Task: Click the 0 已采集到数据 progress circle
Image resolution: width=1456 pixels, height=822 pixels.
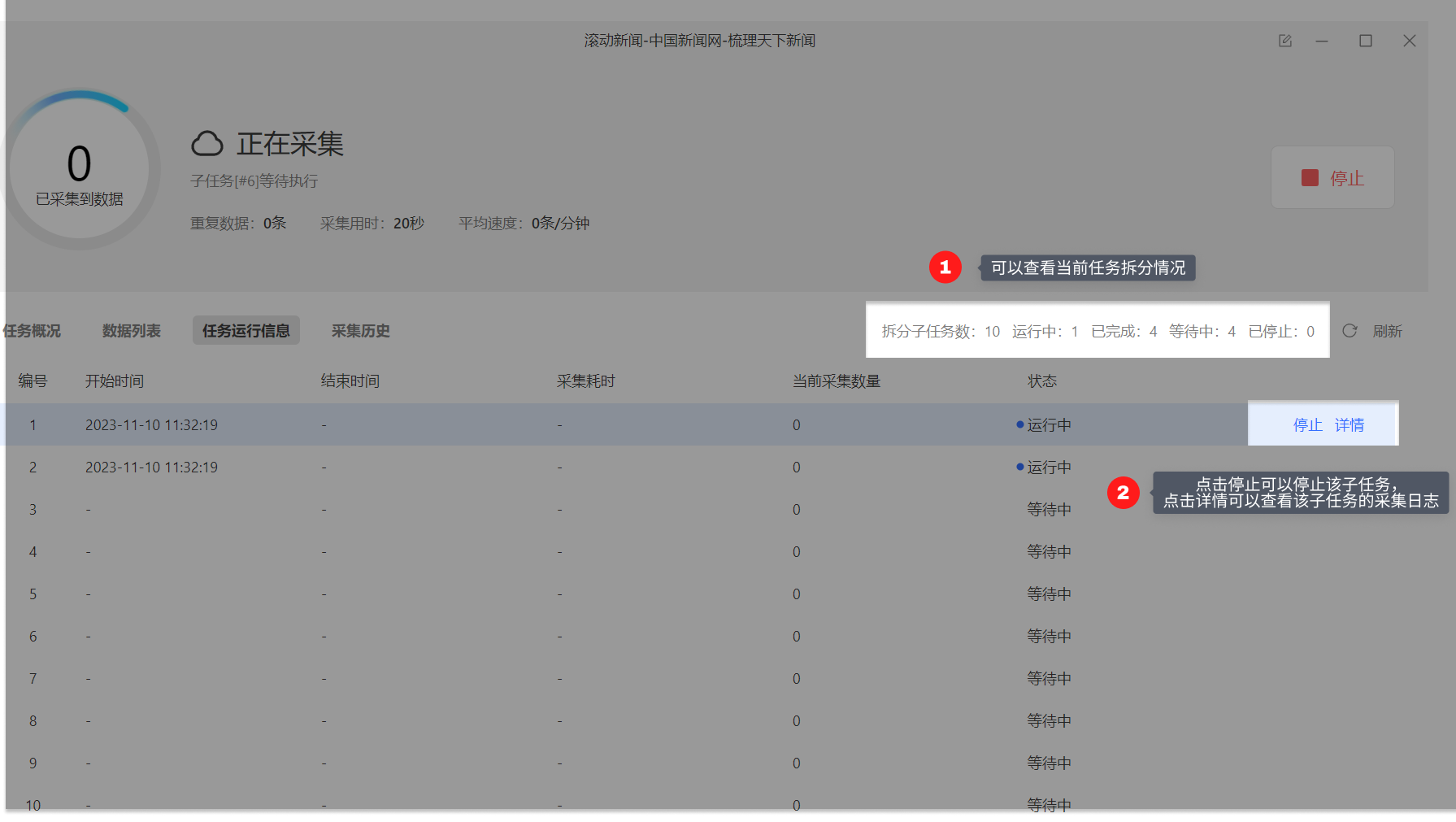Action: click(x=80, y=169)
